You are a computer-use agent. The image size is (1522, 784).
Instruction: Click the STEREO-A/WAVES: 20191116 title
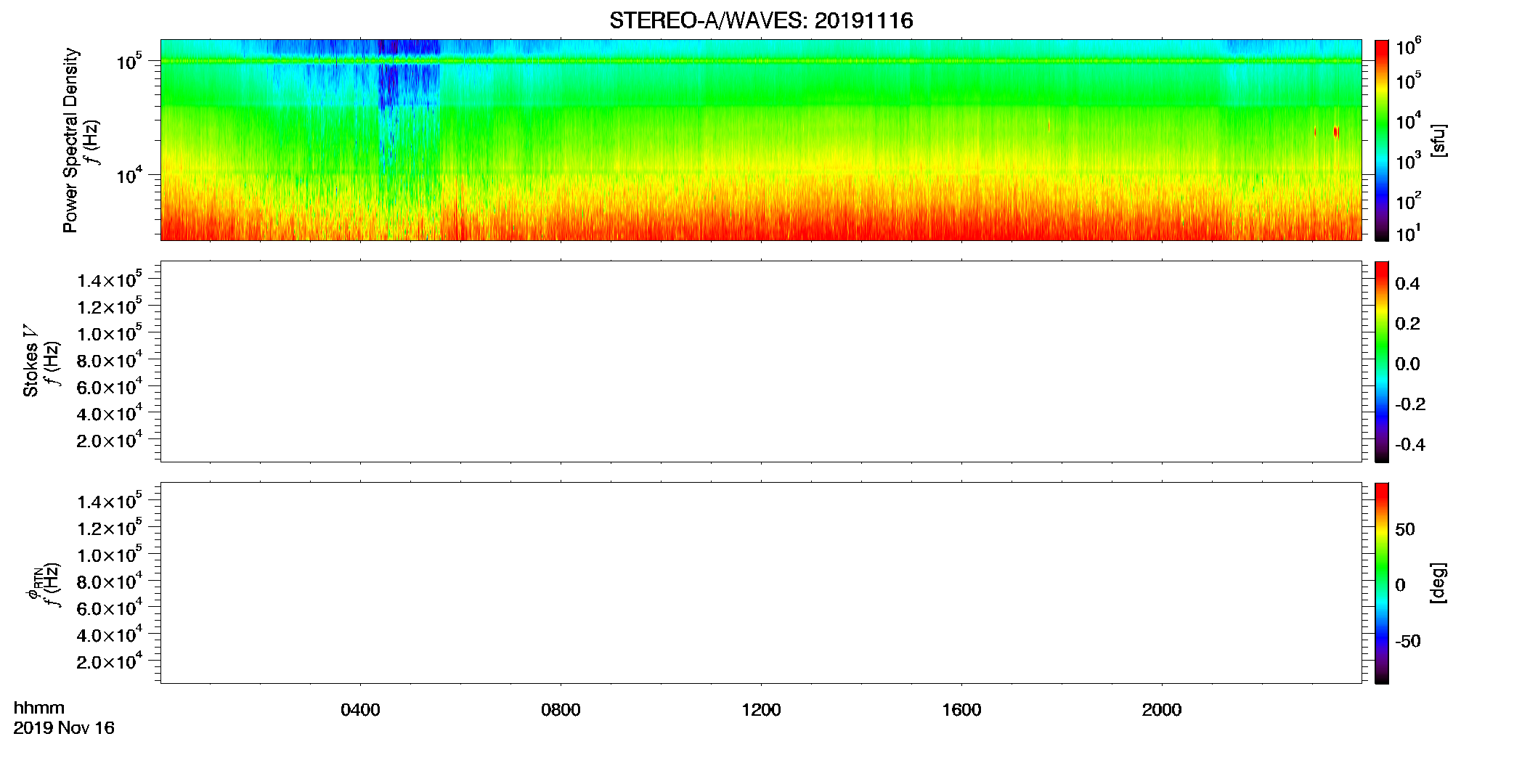[x=760, y=20]
